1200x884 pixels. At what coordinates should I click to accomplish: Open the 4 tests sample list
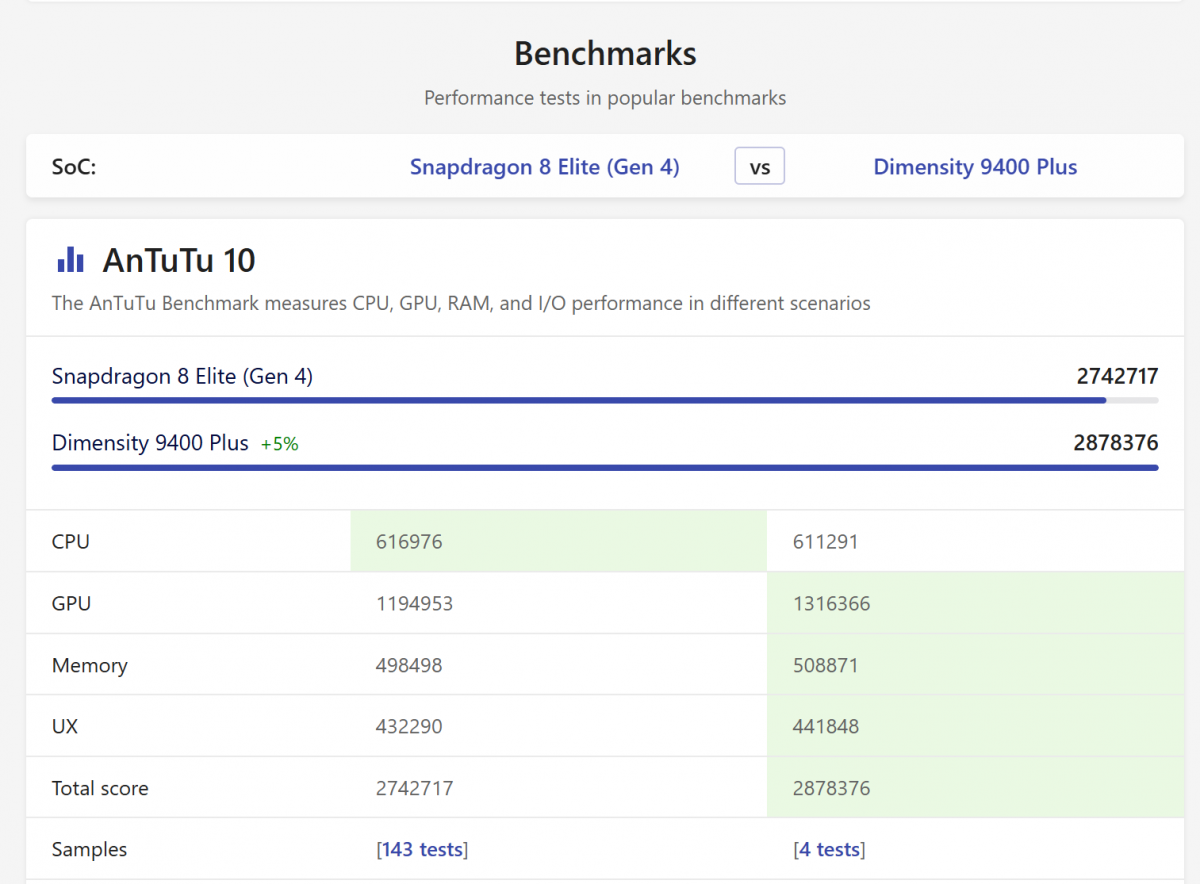pyautogui.click(x=829, y=848)
